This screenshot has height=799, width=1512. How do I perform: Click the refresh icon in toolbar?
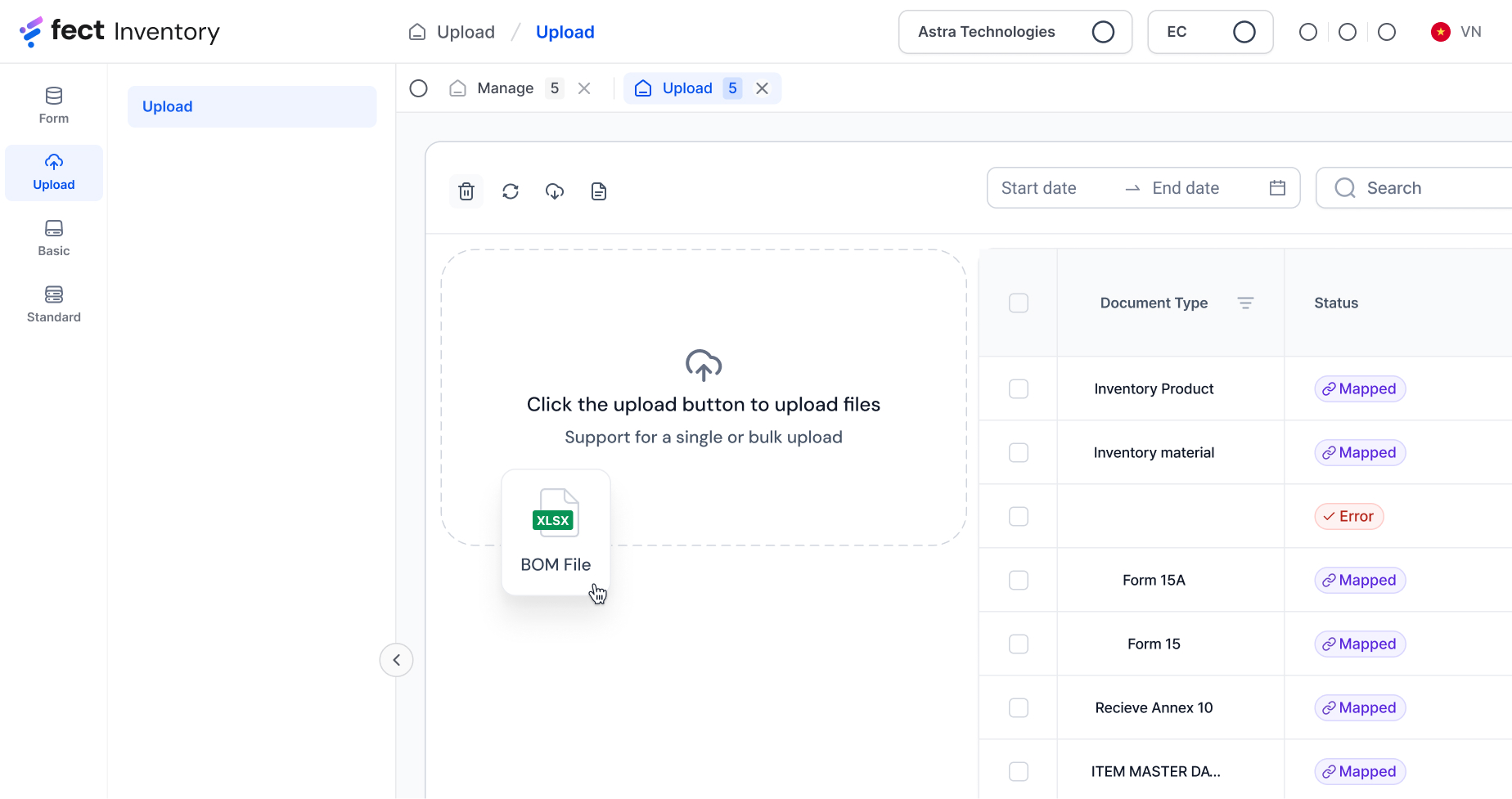coord(511,191)
